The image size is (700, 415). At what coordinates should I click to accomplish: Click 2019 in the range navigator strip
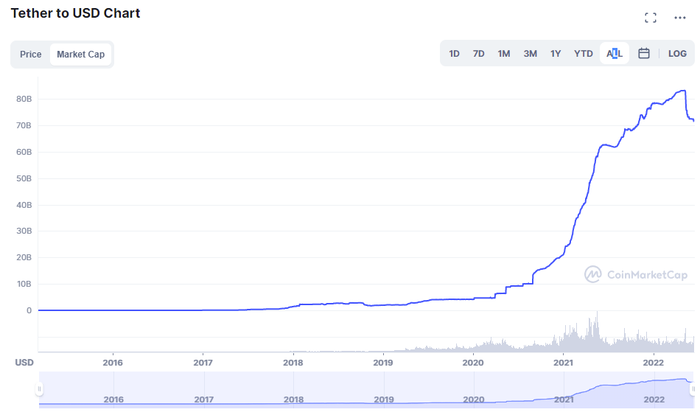point(383,399)
